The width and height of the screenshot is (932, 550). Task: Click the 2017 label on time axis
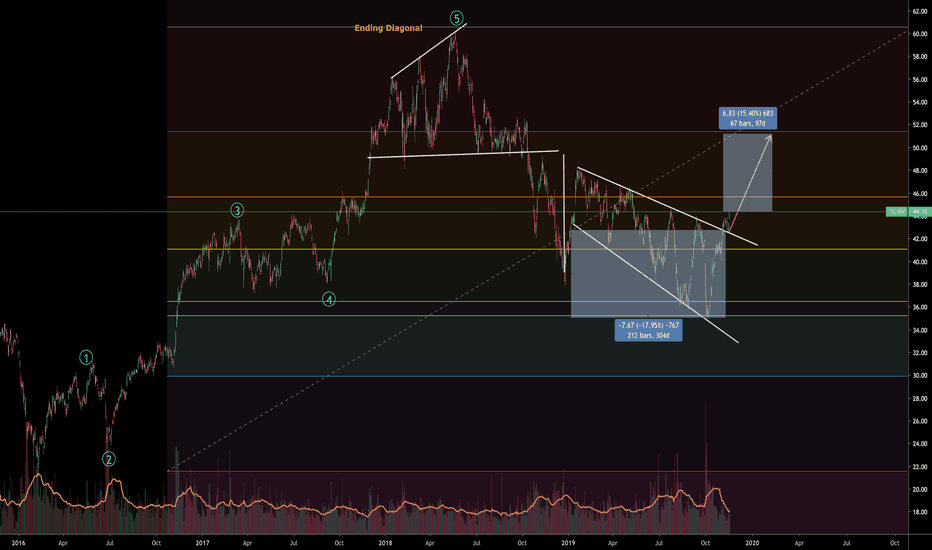[203, 543]
